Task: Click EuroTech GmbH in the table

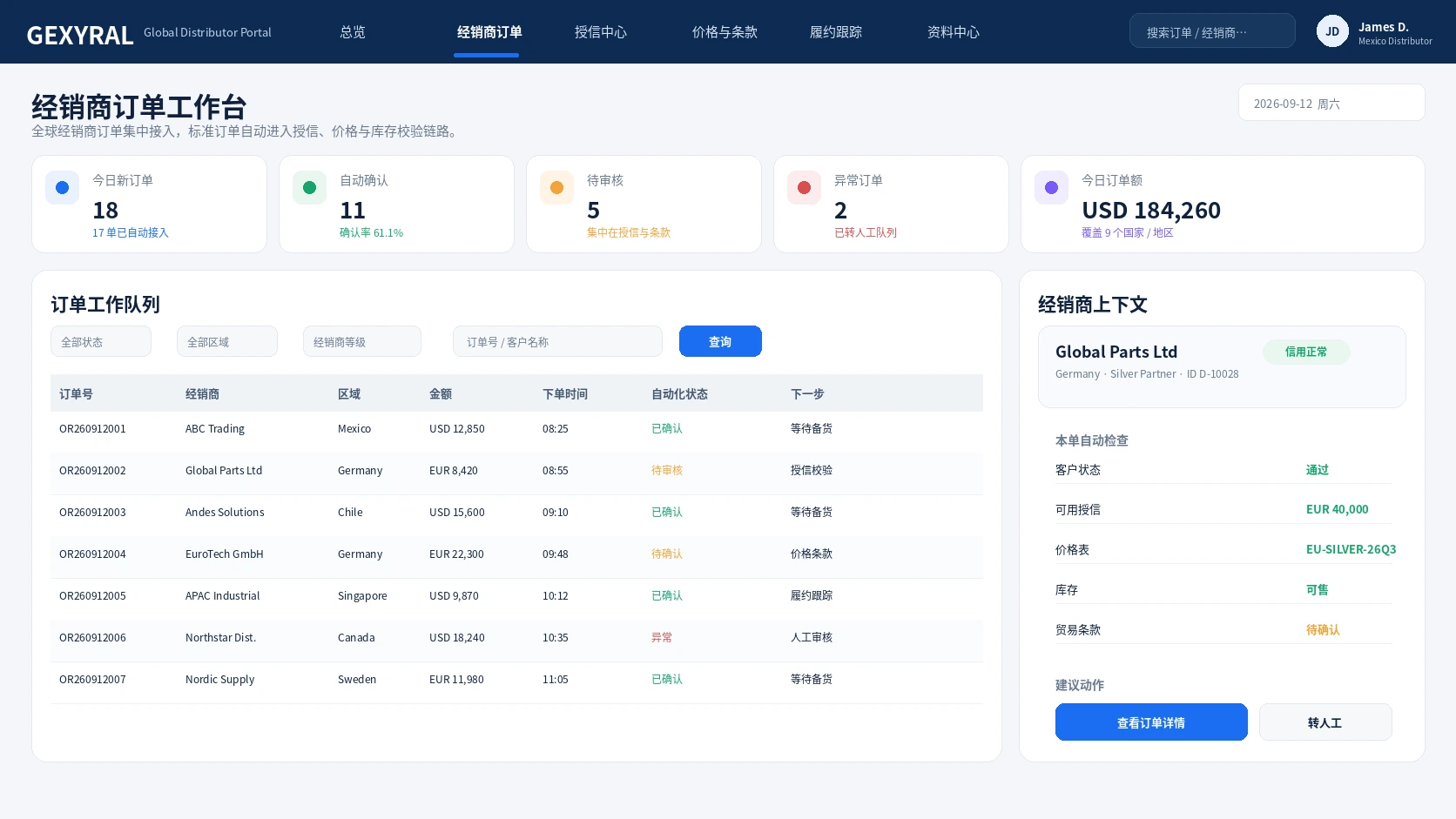Action: pyautogui.click(x=224, y=554)
